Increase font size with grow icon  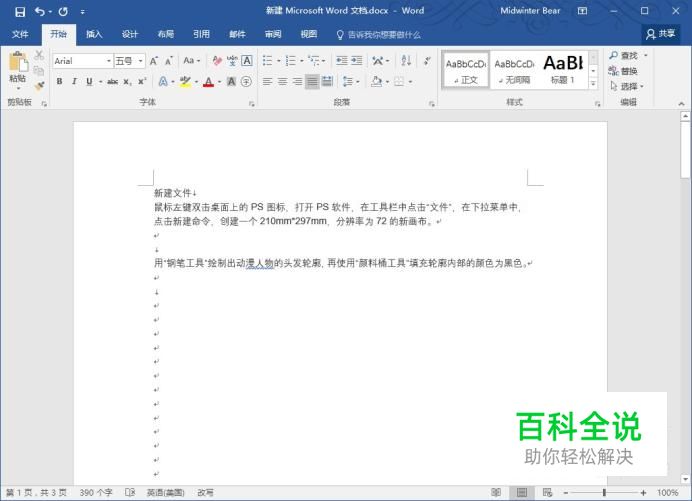154,61
